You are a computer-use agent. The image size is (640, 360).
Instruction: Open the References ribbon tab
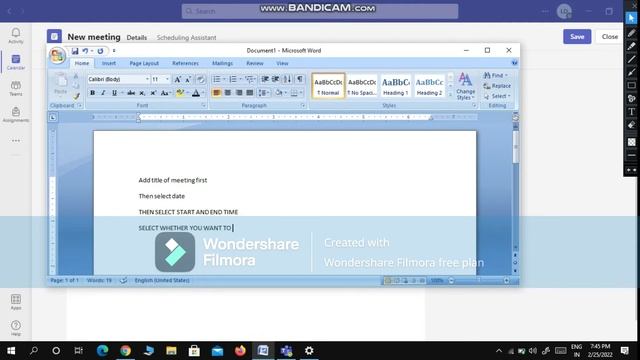click(x=185, y=63)
